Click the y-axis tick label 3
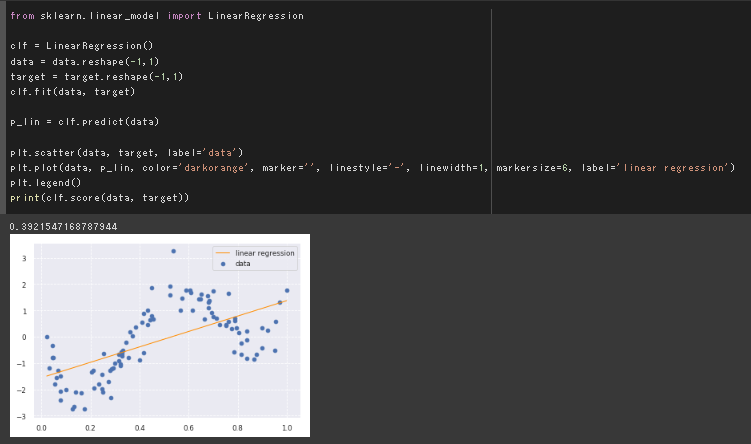 coord(23,259)
